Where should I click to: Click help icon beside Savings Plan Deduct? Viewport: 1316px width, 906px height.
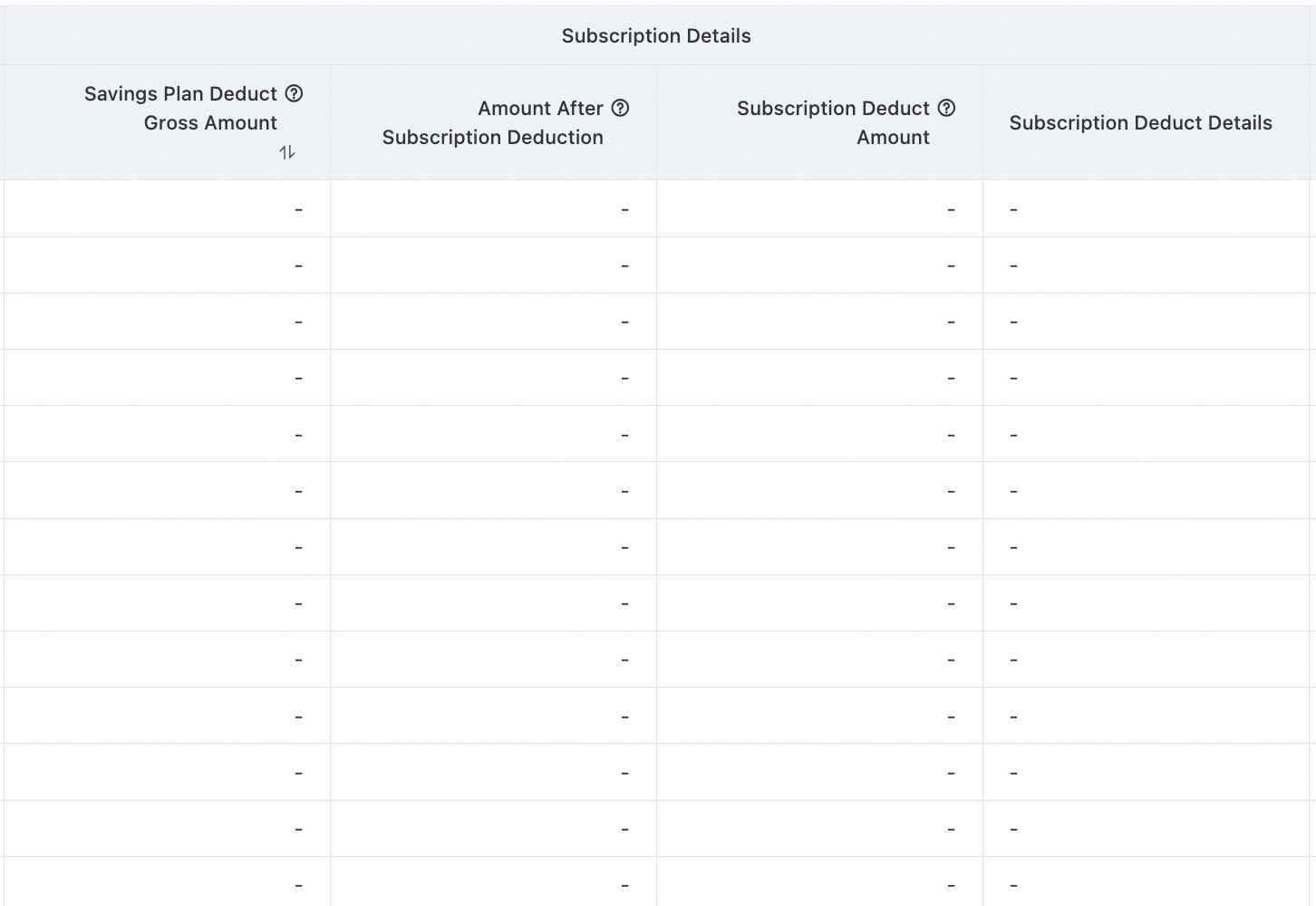click(294, 93)
